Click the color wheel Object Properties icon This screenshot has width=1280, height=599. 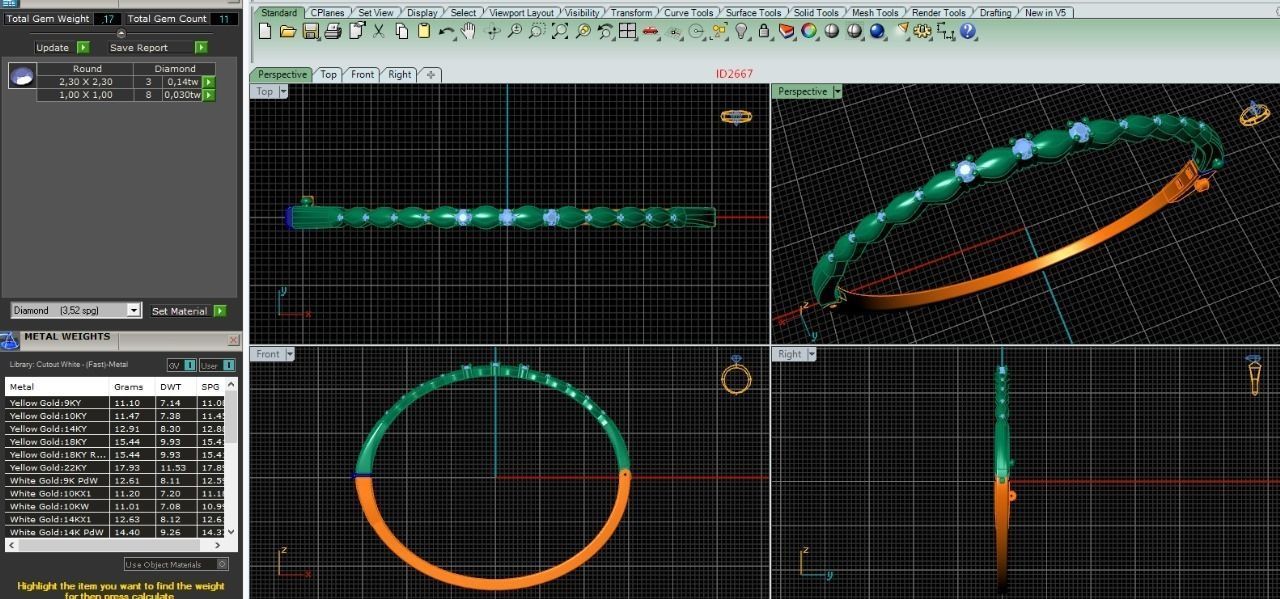click(x=809, y=31)
